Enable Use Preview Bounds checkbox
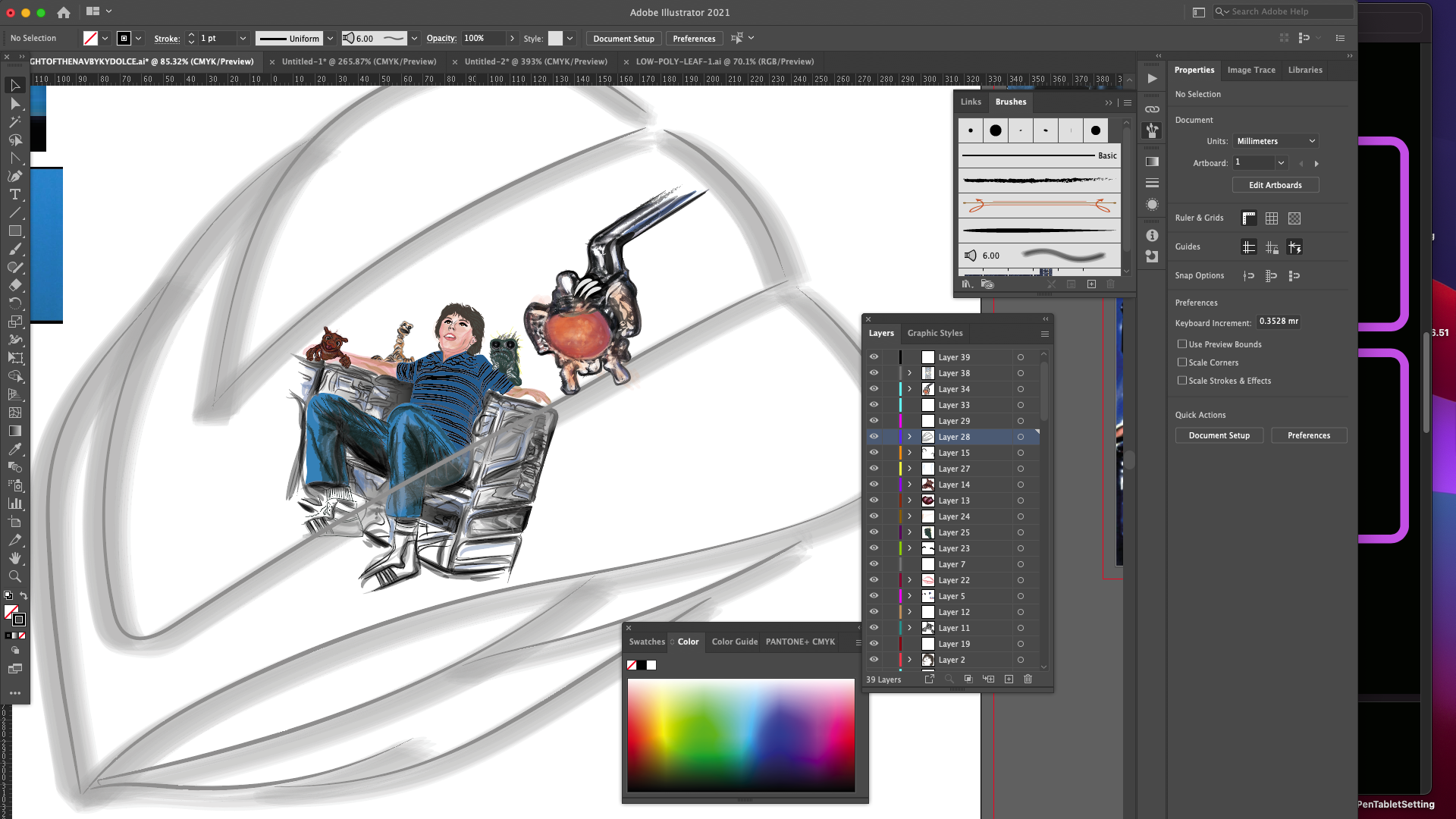 pos(1181,344)
